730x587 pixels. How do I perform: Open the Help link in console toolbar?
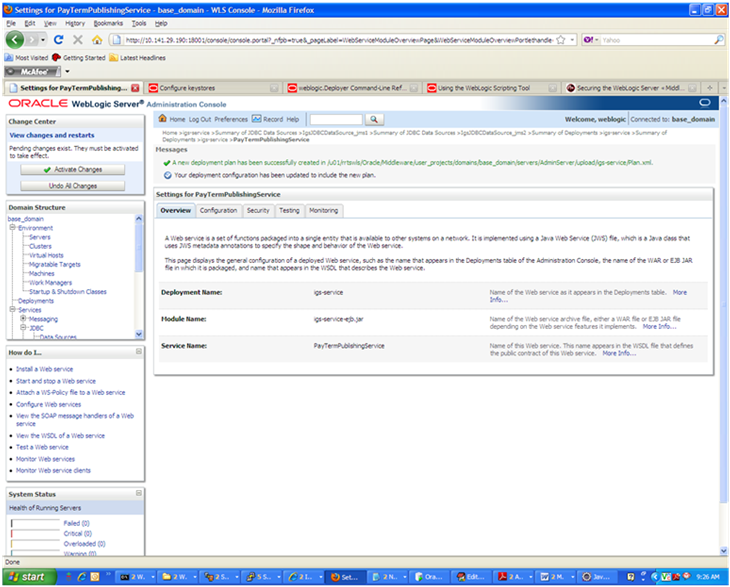coord(292,120)
